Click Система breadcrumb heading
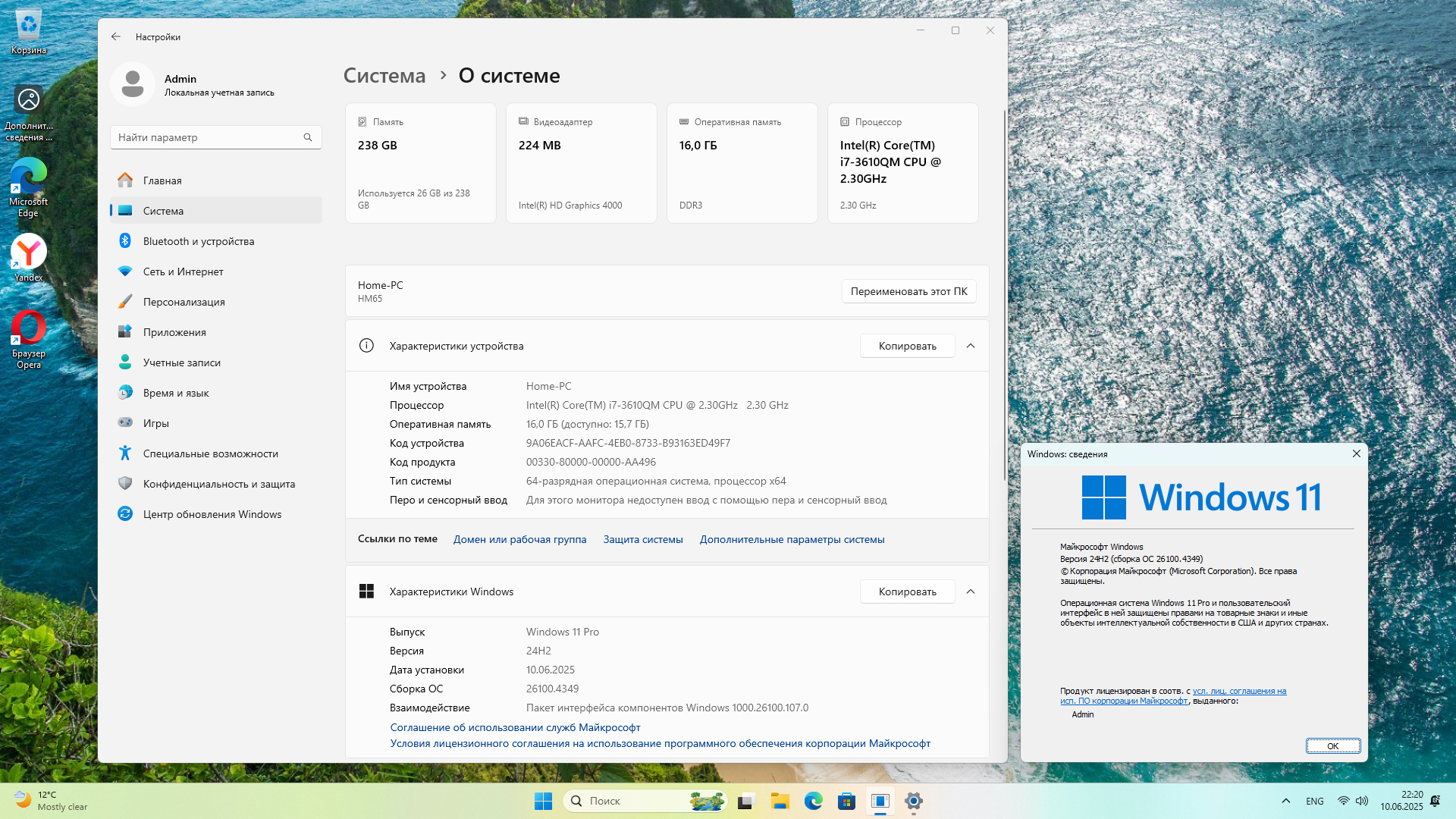Viewport: 1456px width, 819px height. [x=384, y=76]
